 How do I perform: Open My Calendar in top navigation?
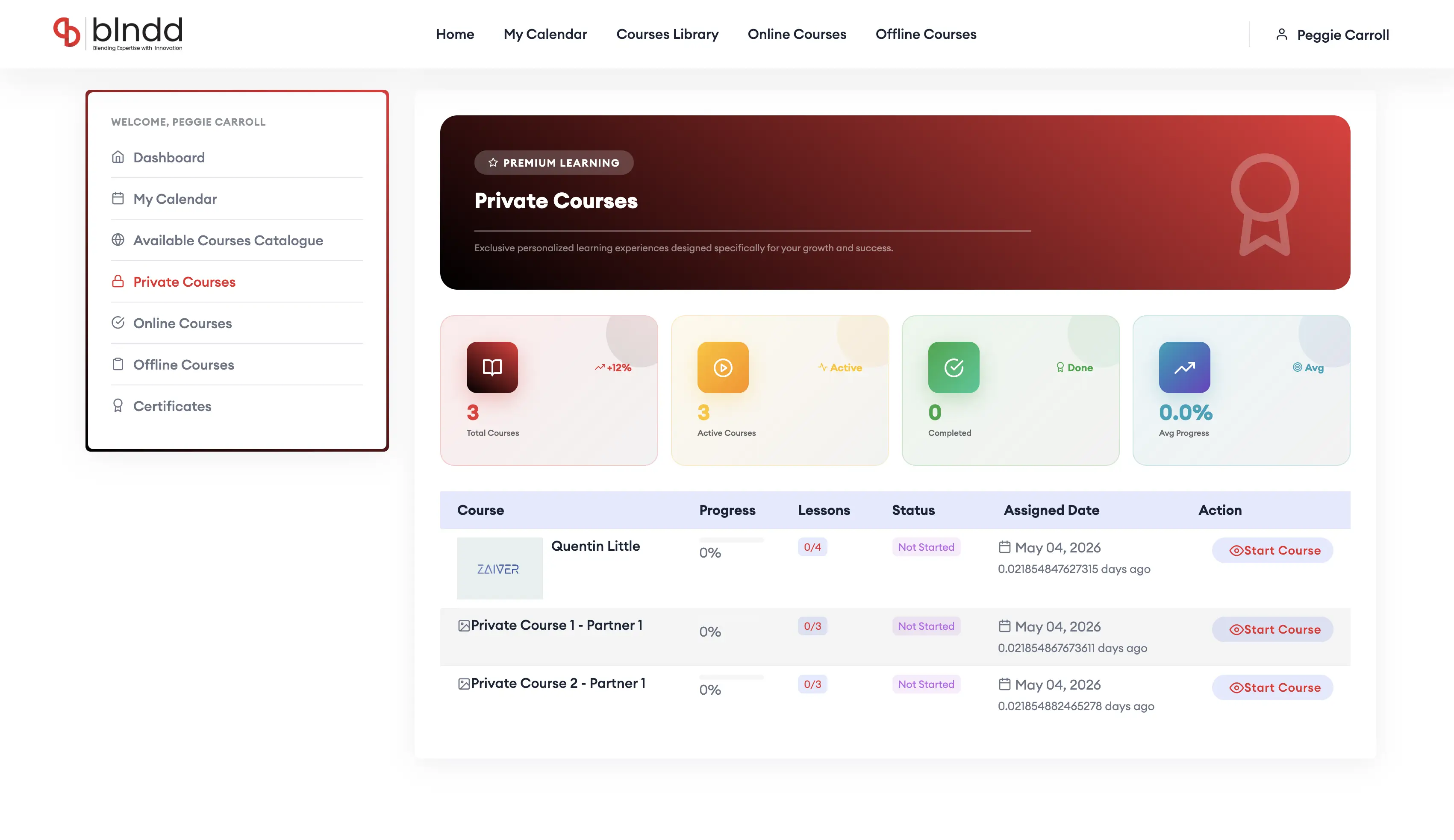[x=545, y=34]
